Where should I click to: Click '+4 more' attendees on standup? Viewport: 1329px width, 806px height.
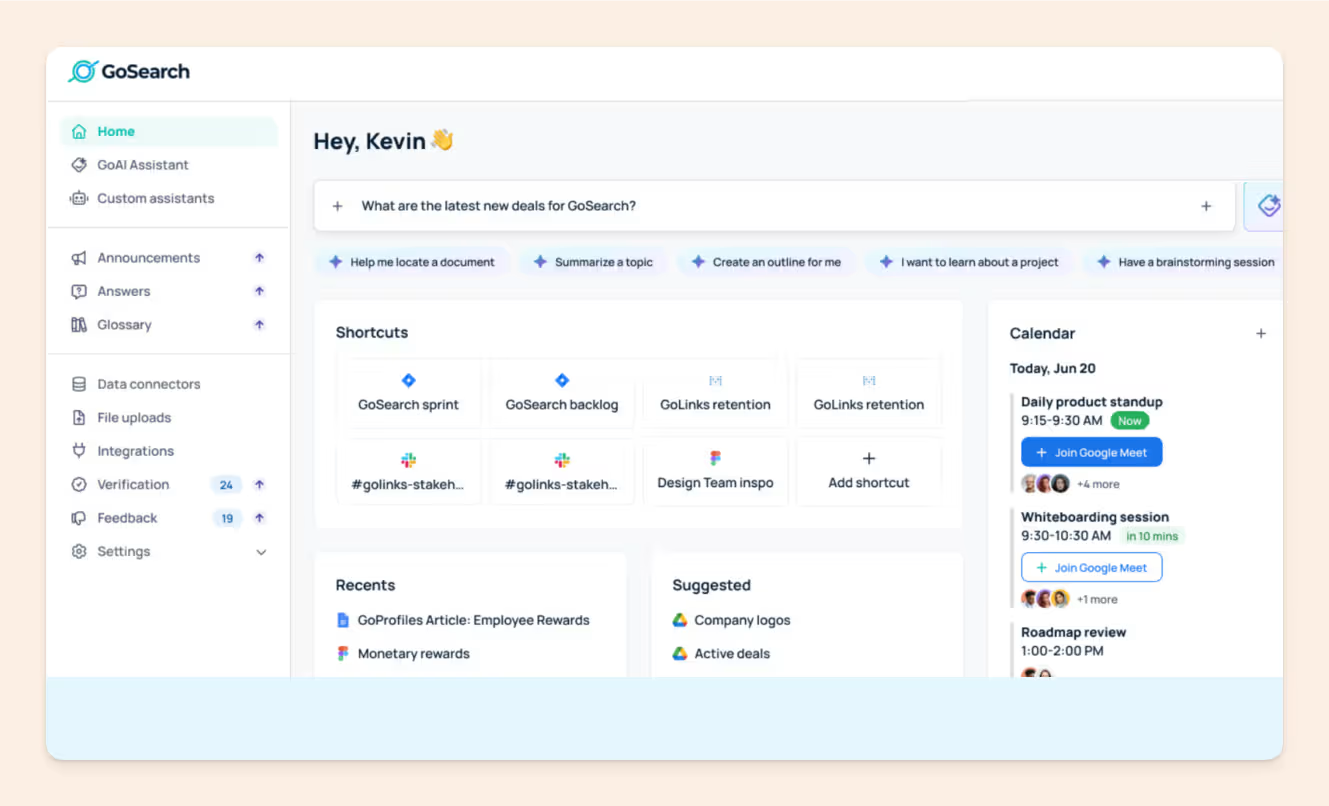1098,484
